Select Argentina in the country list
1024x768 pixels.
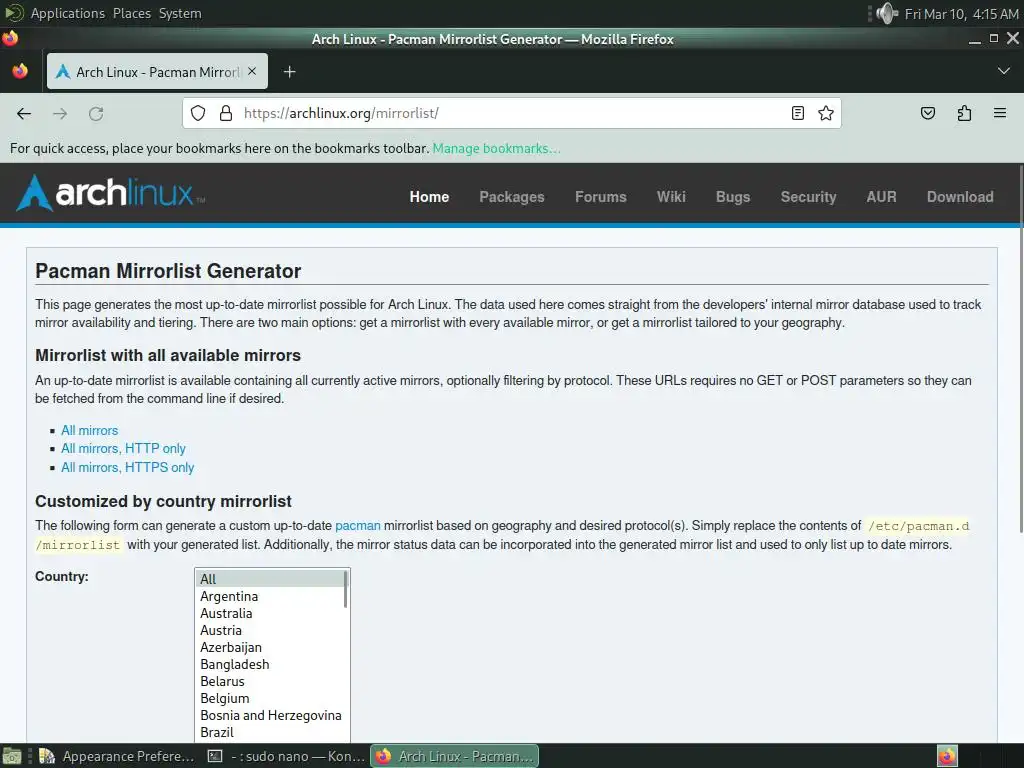270,596
